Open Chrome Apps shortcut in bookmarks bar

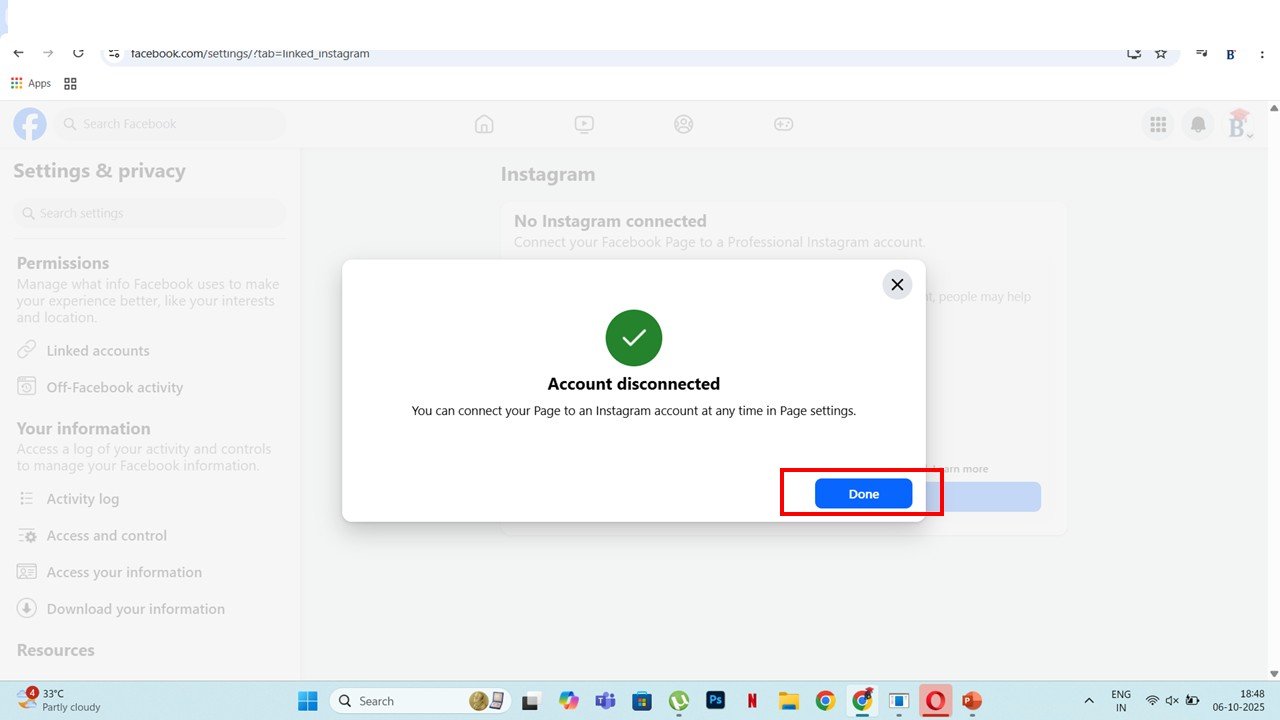[31, 84]
